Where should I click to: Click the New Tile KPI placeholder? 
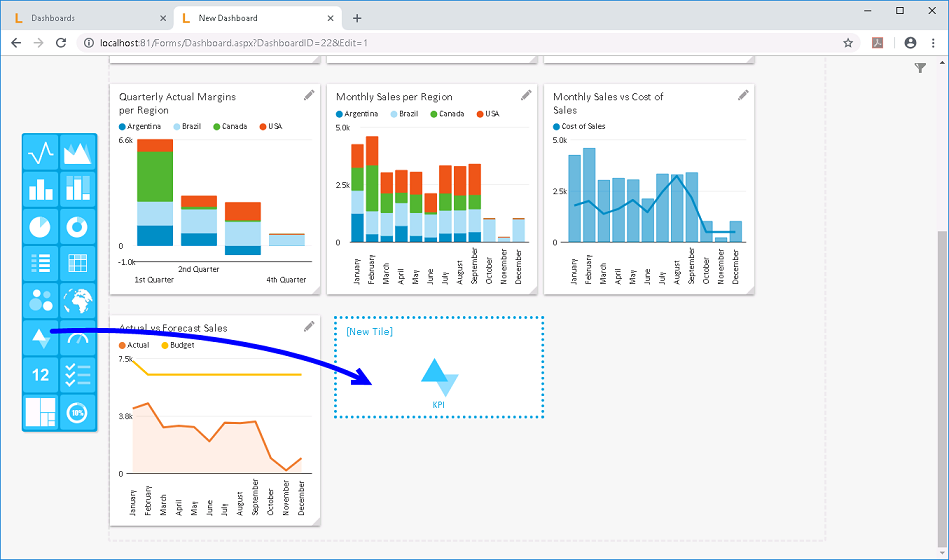439,368
